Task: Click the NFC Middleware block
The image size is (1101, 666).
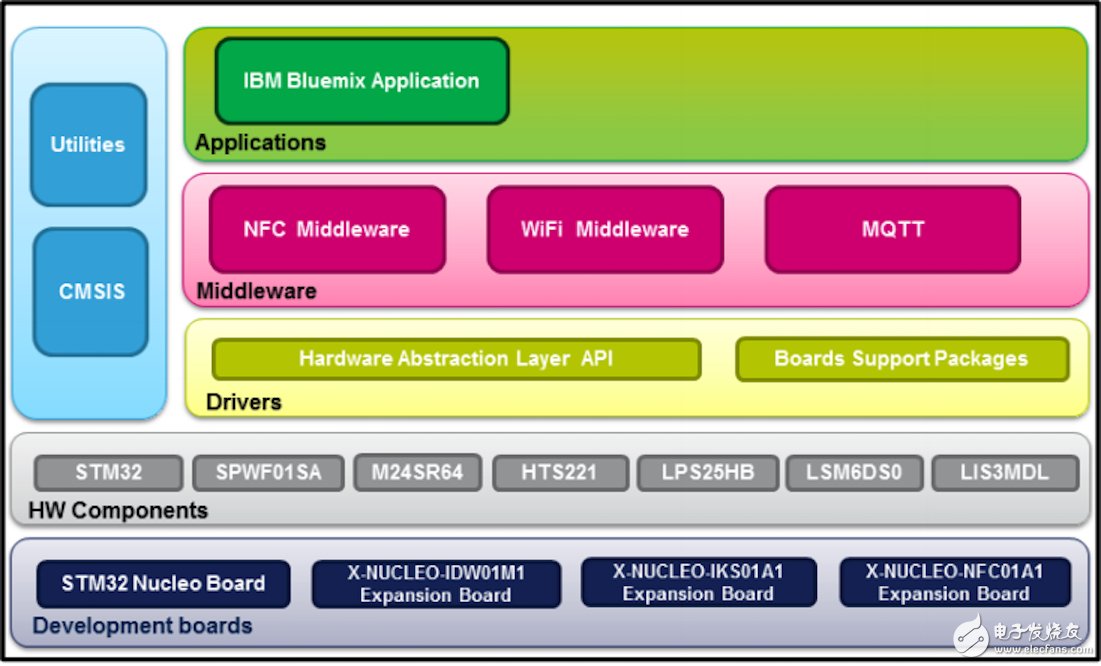Action: [326, 229]
